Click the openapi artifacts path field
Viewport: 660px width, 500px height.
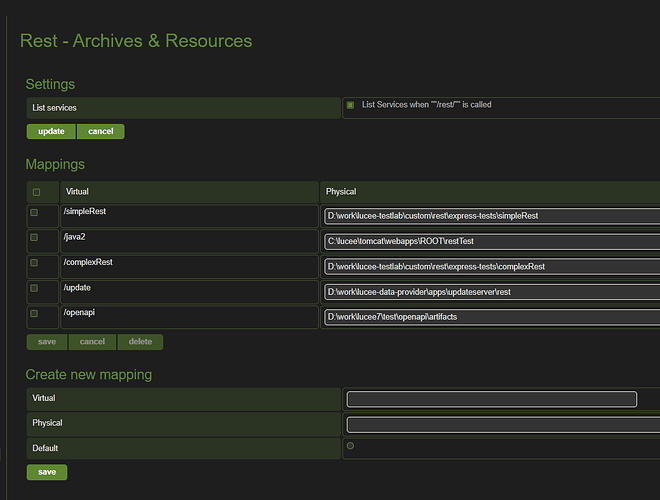click(491, 316)
